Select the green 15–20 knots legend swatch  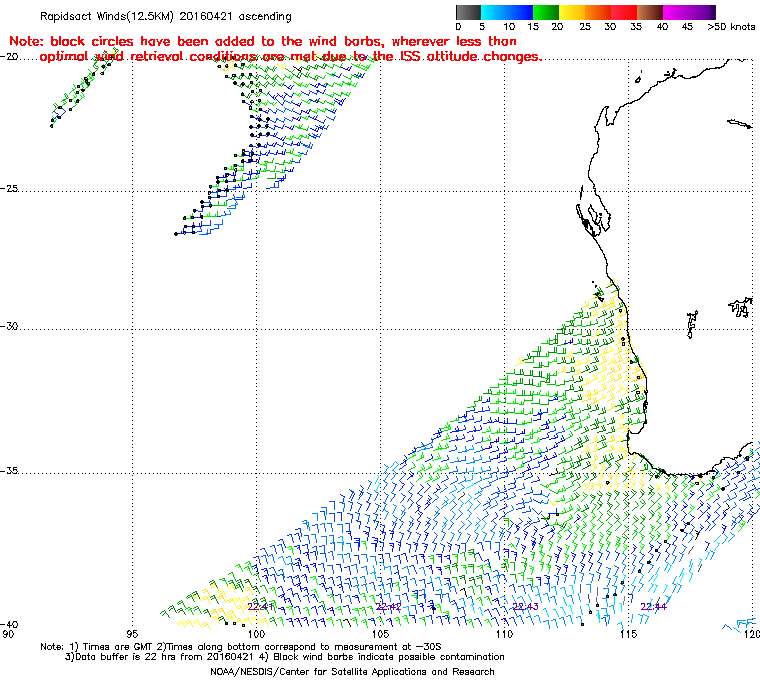[x=546, y=12]
